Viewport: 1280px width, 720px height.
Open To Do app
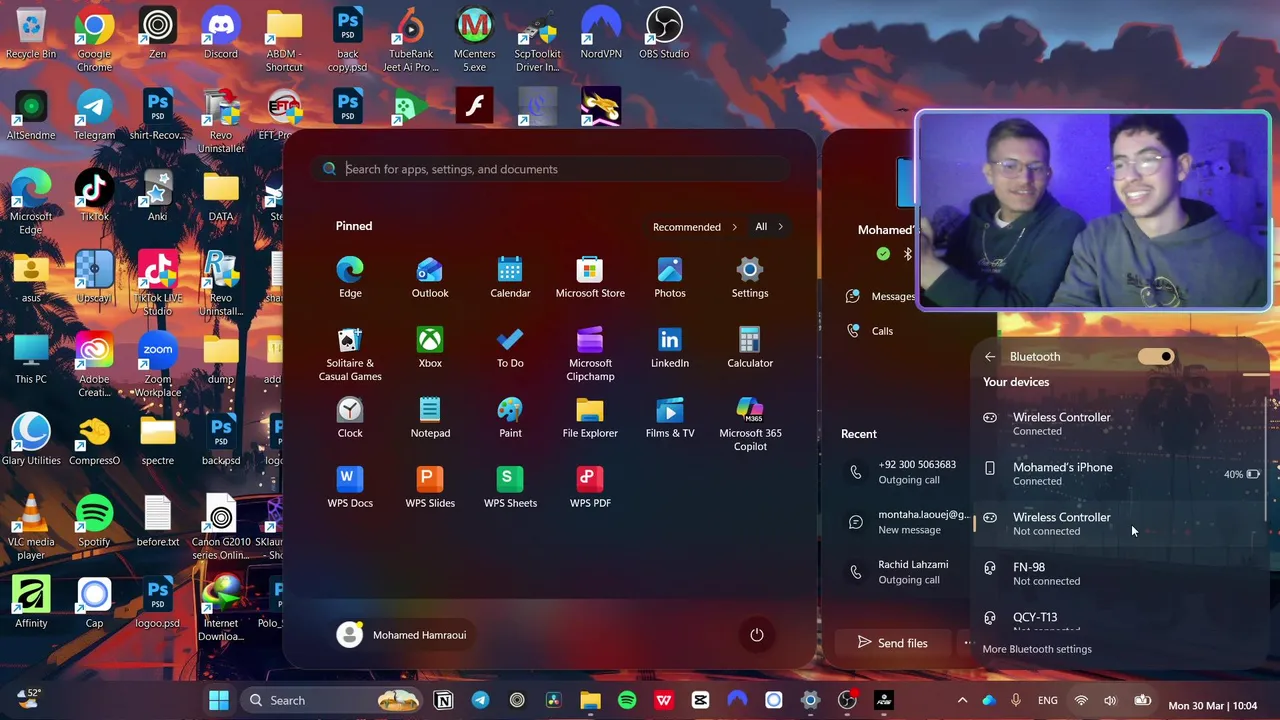[x=510, y=348]
